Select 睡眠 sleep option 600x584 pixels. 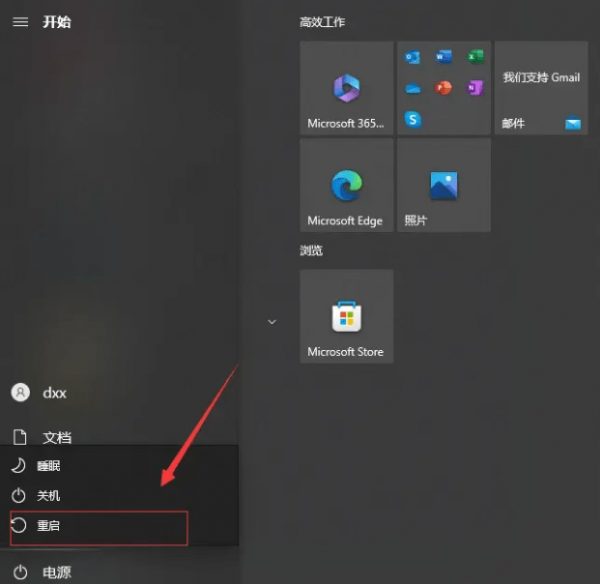(x=119, y=466)
